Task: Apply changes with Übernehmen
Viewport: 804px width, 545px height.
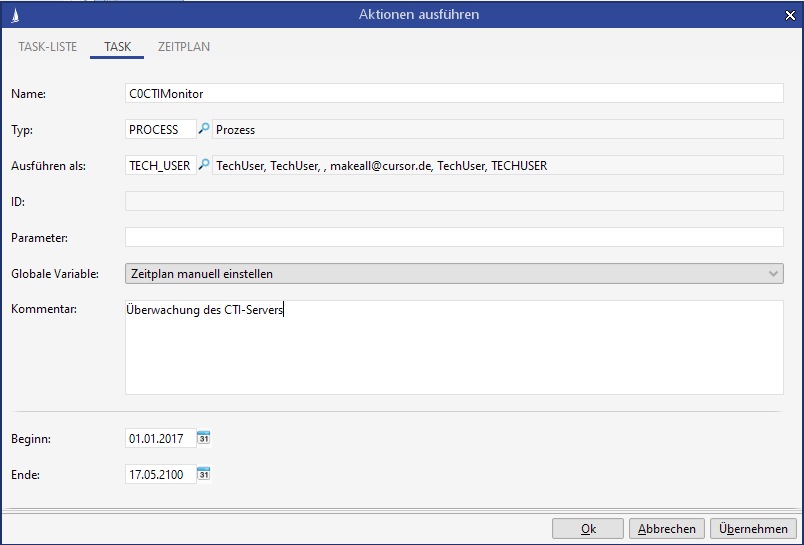Action: [x=754, y=529]
